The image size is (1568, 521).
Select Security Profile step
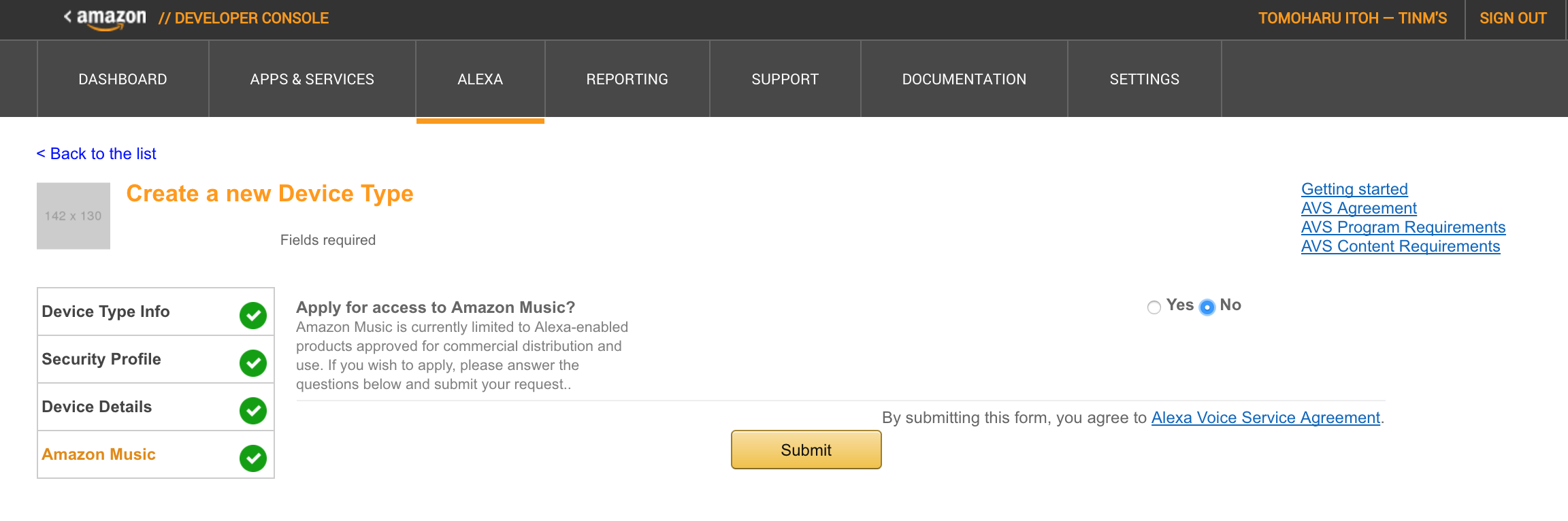(156, 359)
